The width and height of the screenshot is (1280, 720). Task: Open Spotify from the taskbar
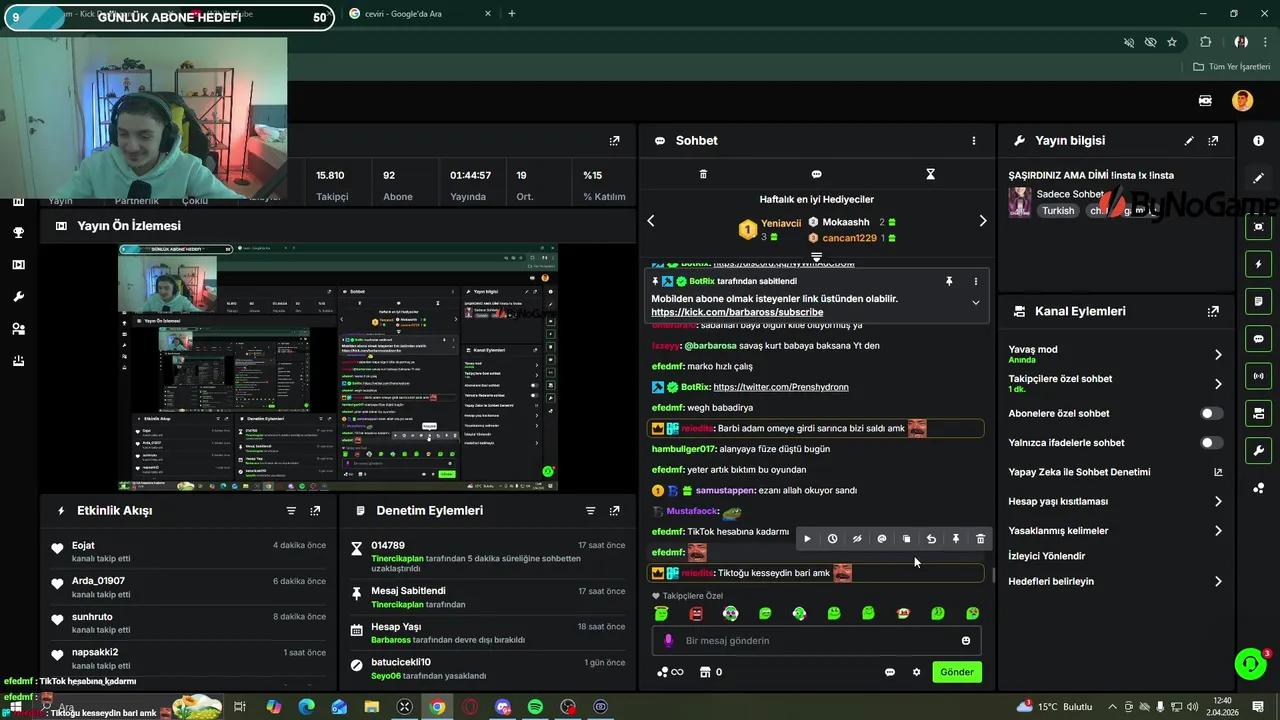535,707
